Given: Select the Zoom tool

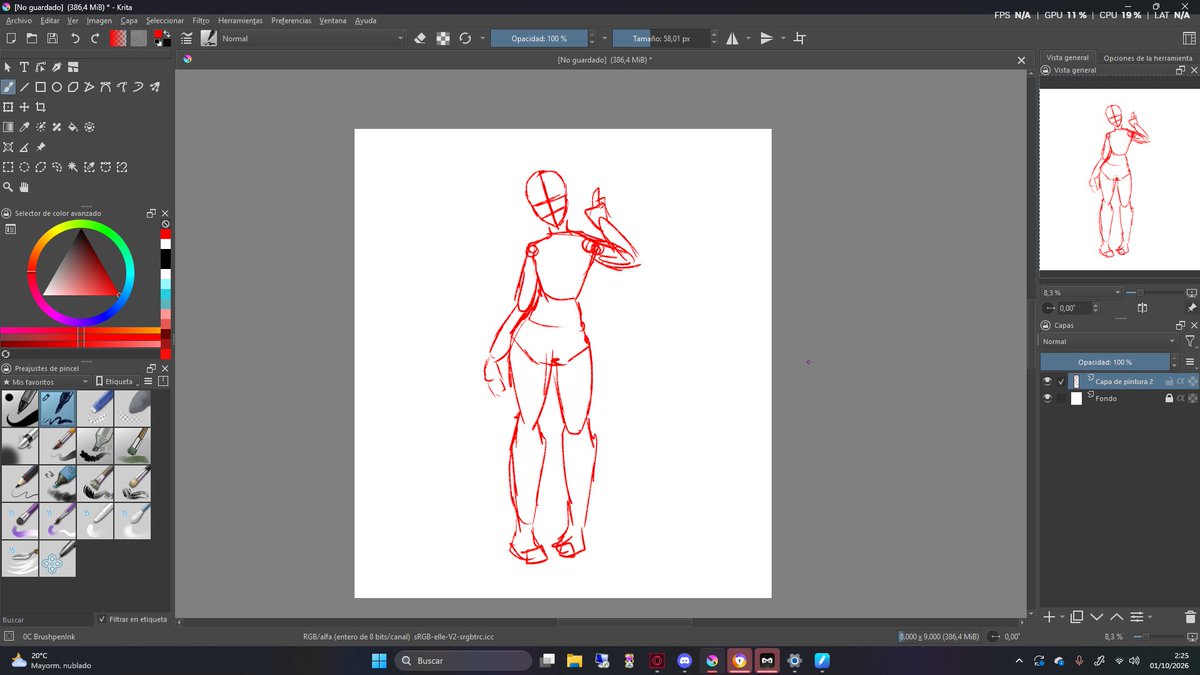Looking at the screenshot, I should click(8, 187).
